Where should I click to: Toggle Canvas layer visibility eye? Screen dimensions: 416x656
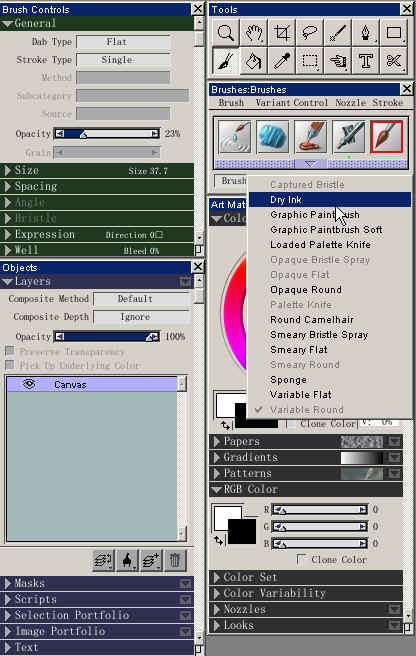pos(28,384)
